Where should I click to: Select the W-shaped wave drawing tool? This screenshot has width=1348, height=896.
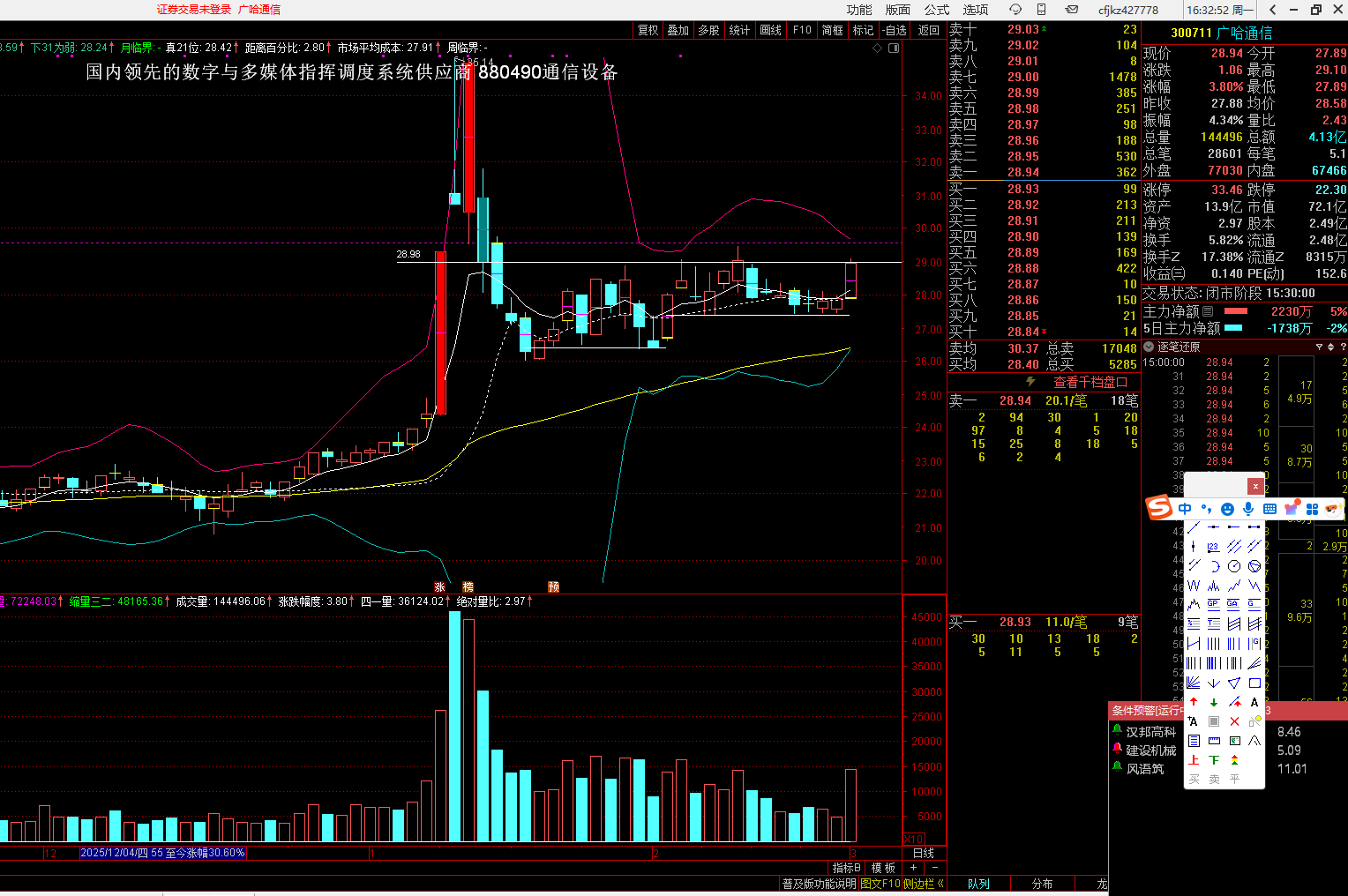(x=1194, y=586)
